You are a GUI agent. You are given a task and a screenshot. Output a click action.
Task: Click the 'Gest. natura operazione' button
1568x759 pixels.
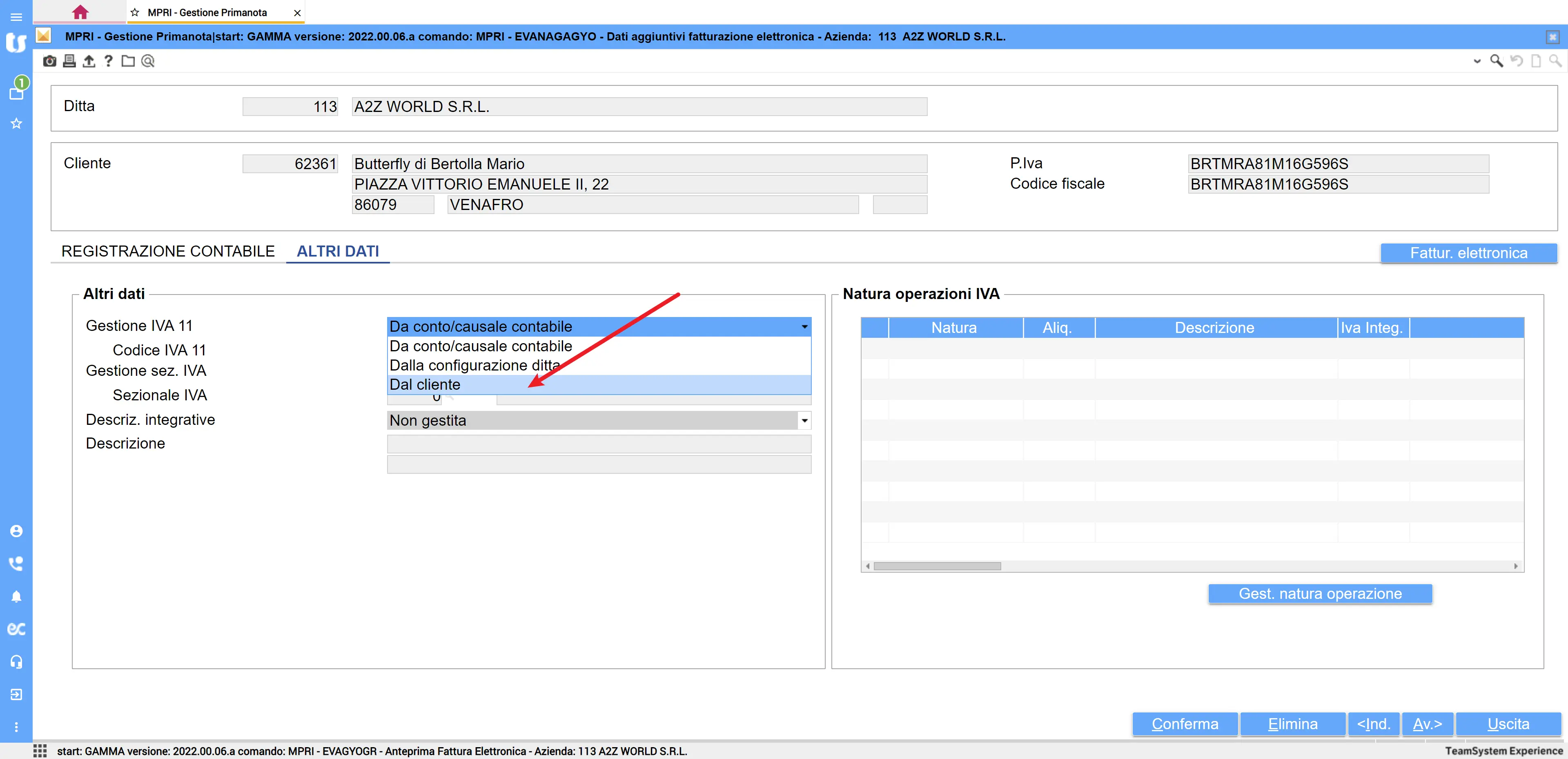(1320, 593)
